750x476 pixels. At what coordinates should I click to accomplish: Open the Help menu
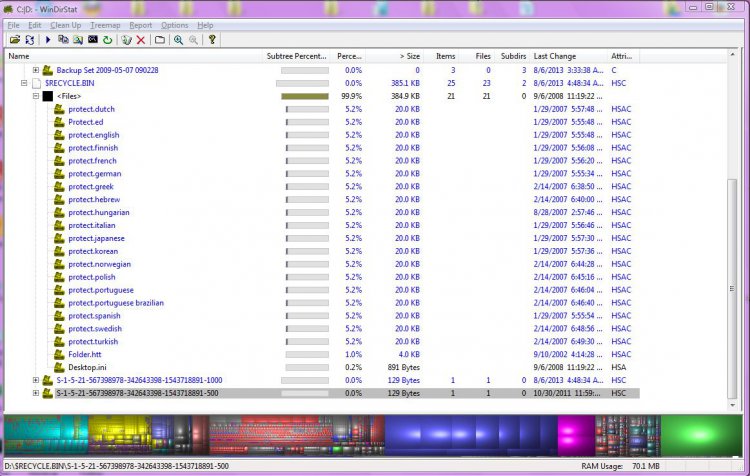click(x=205, y=25)
